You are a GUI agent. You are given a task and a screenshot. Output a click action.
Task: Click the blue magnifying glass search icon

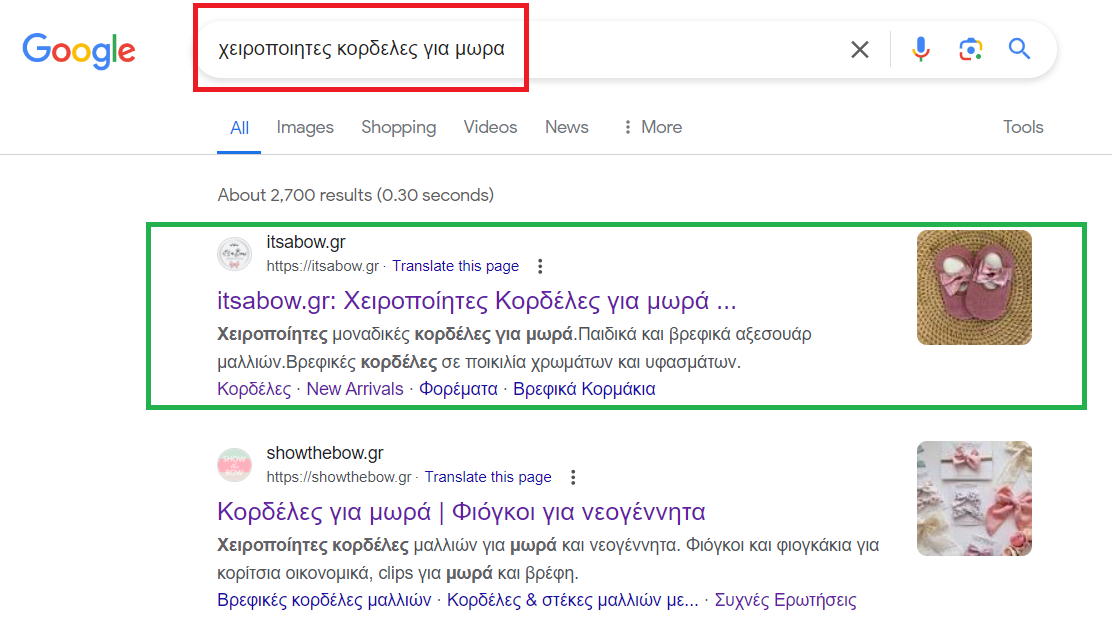pos(1019,49)
